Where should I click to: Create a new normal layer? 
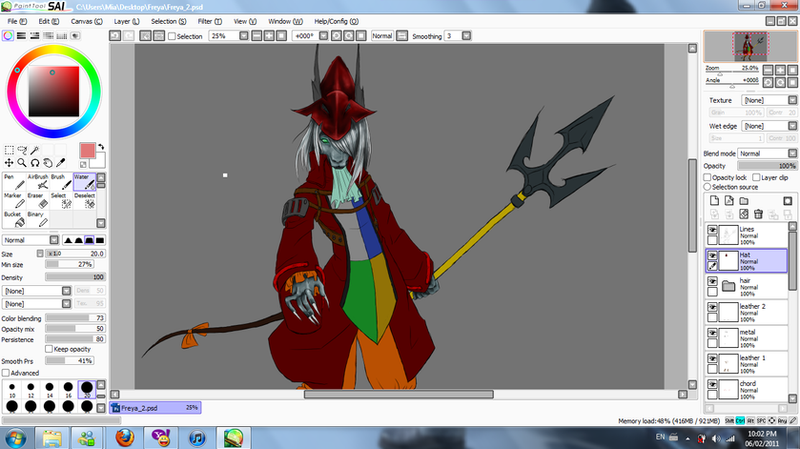(714, 201)
